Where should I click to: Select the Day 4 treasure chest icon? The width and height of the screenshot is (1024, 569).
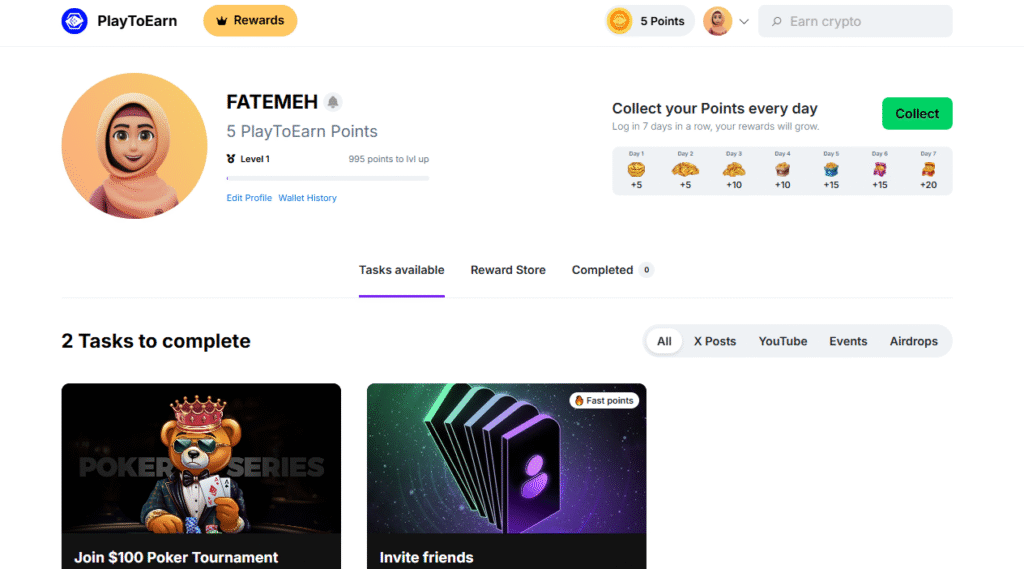click(x=782, y=169)
